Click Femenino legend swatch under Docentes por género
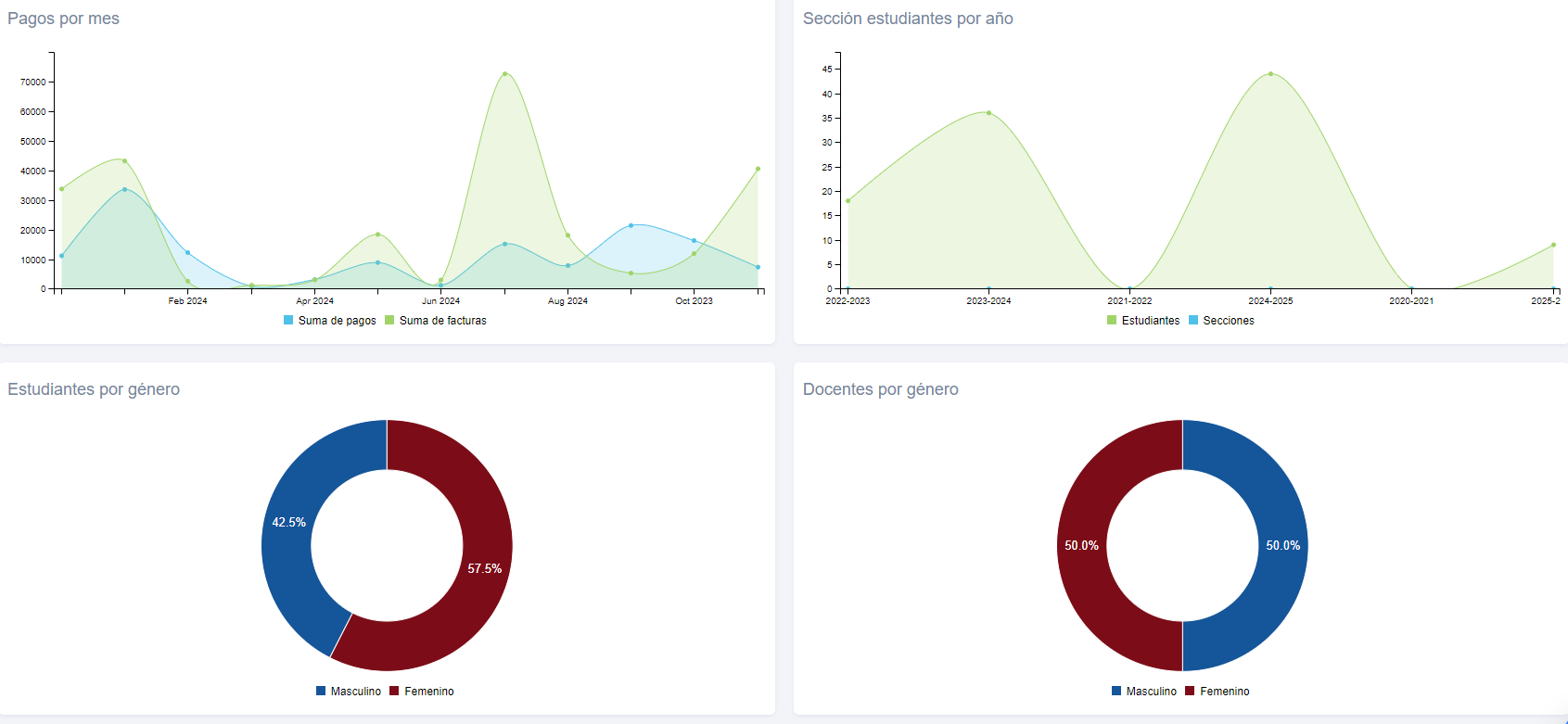Image resolution: width=1568 pixels, height=724 pixels. click(x=1190, y=691)
